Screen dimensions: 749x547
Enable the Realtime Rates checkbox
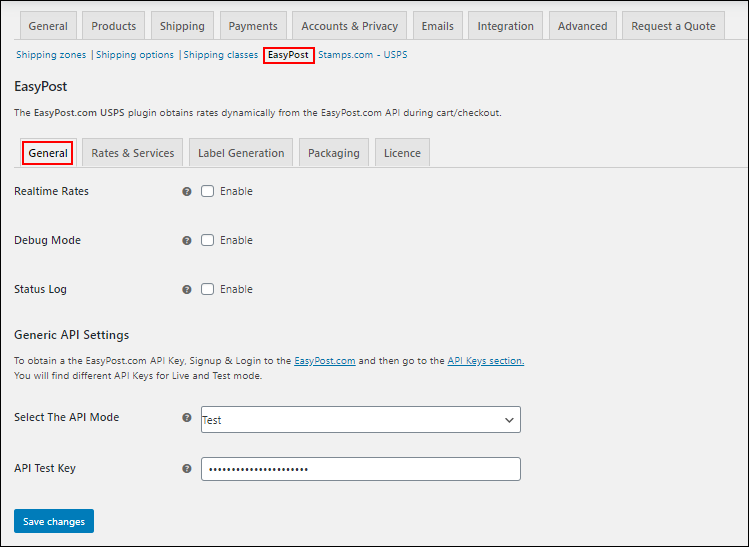pos(207,191)
